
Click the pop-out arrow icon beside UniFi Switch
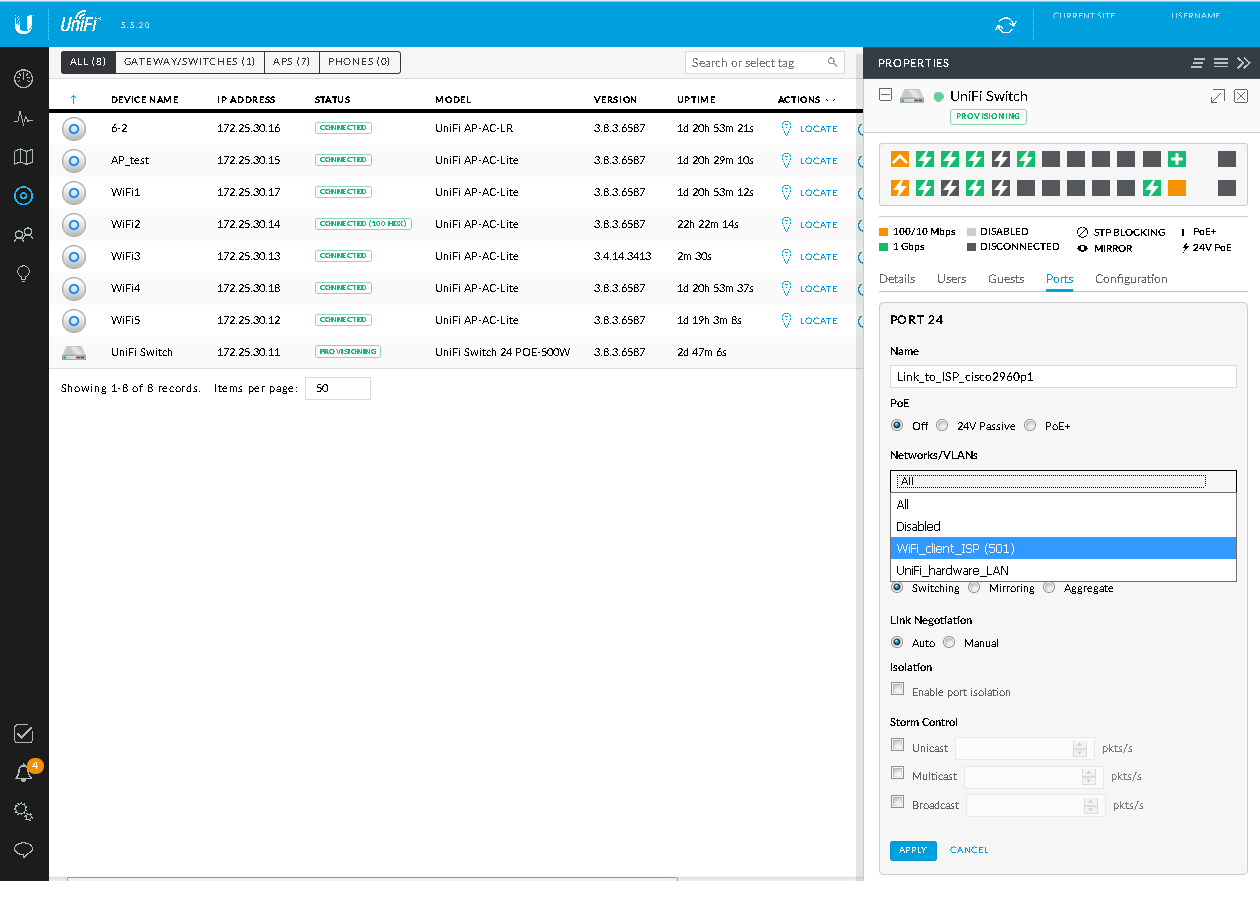tap(1217, 96)
